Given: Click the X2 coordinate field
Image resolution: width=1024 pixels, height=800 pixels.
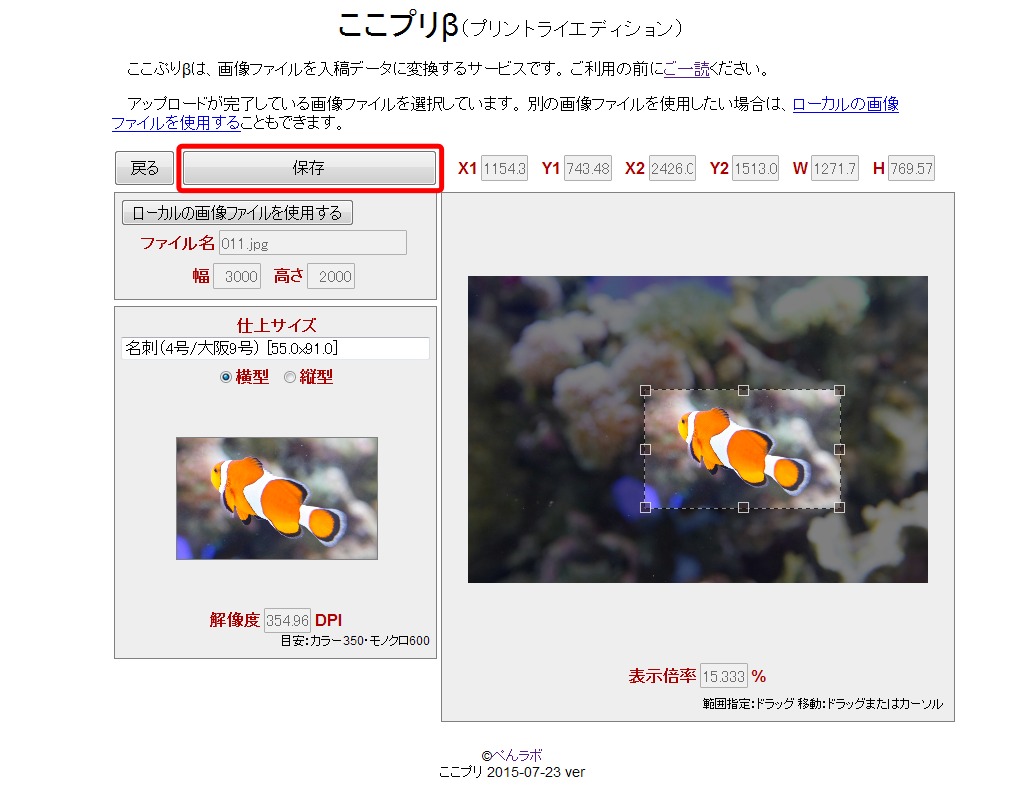Looking at the screenshot, I should 673,168.
